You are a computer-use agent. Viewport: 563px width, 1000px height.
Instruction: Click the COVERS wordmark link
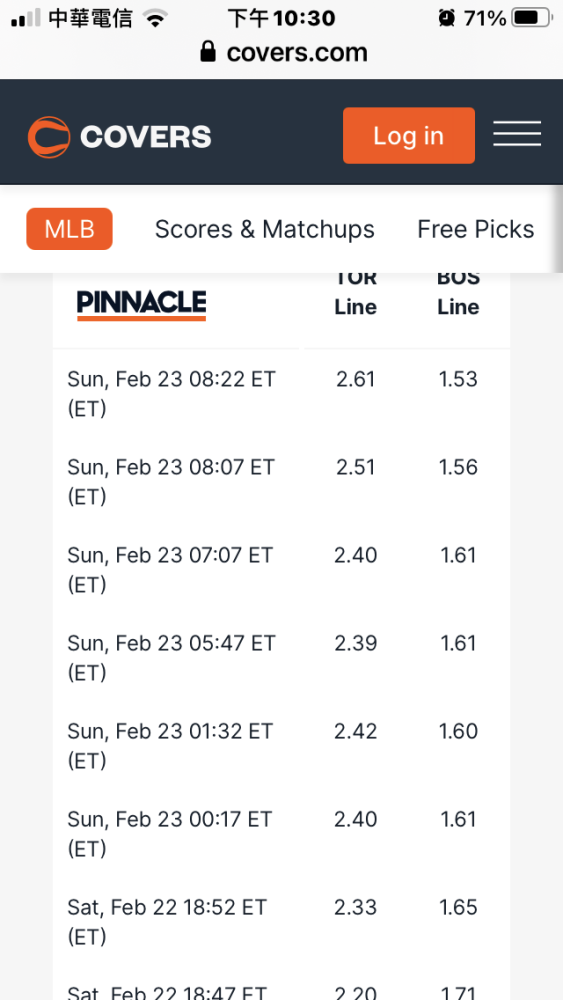click(x=145, y=136)
